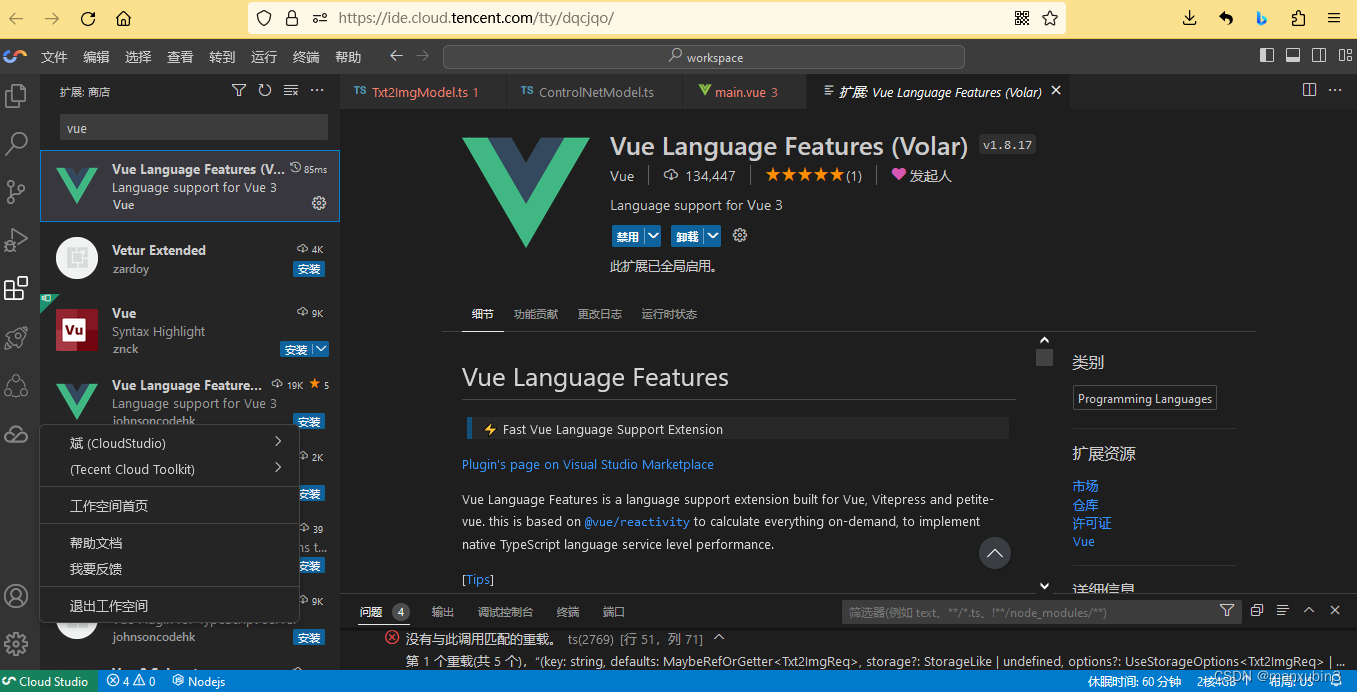The height and width of the screenshot is (692, 1357).
Task: Collapse all in the problems panel
Action: [x=1257, y=610]
